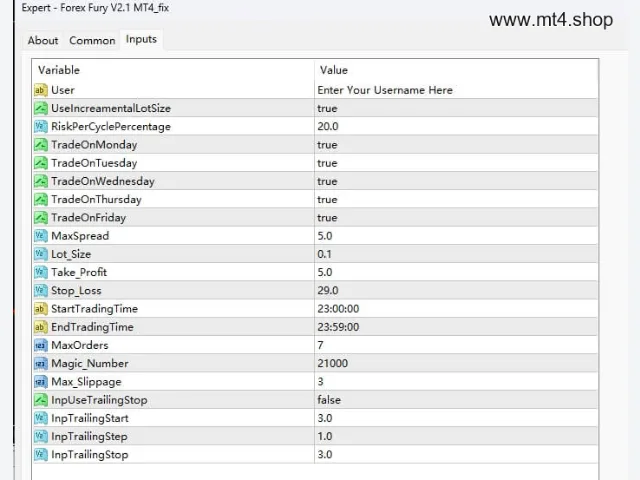Click the TradeOnMonday true value
This screenshot has width=640, height=480.
pos(327,144)
